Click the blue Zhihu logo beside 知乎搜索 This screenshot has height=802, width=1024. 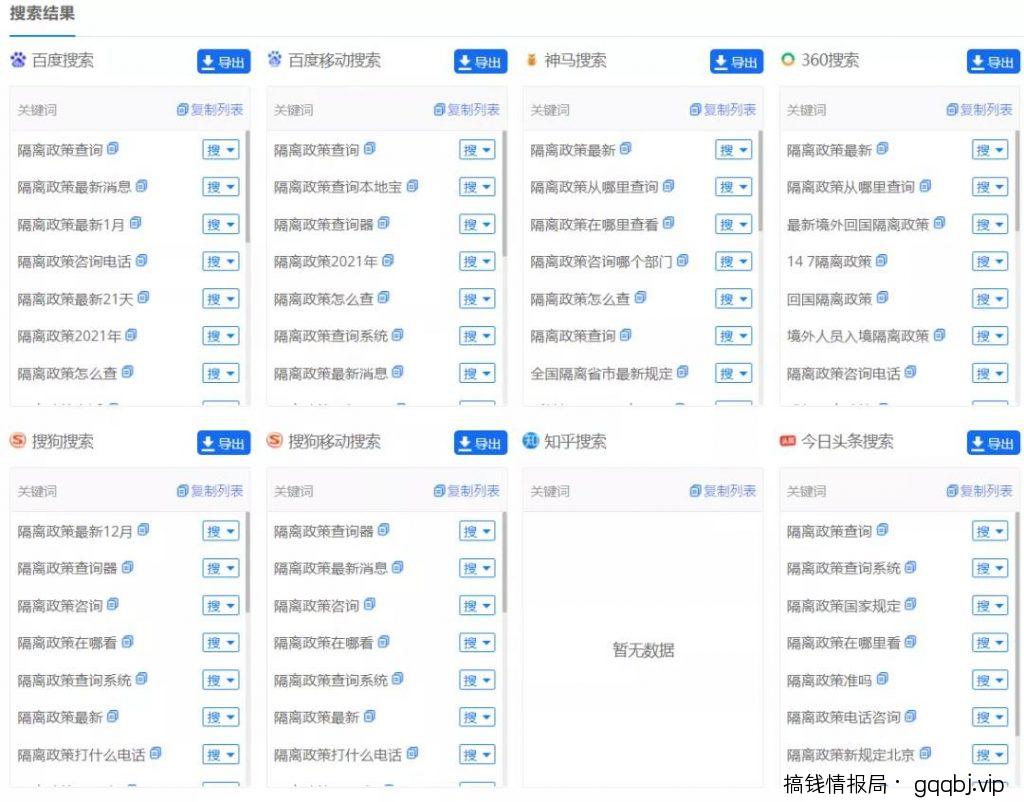pos(532,442)
